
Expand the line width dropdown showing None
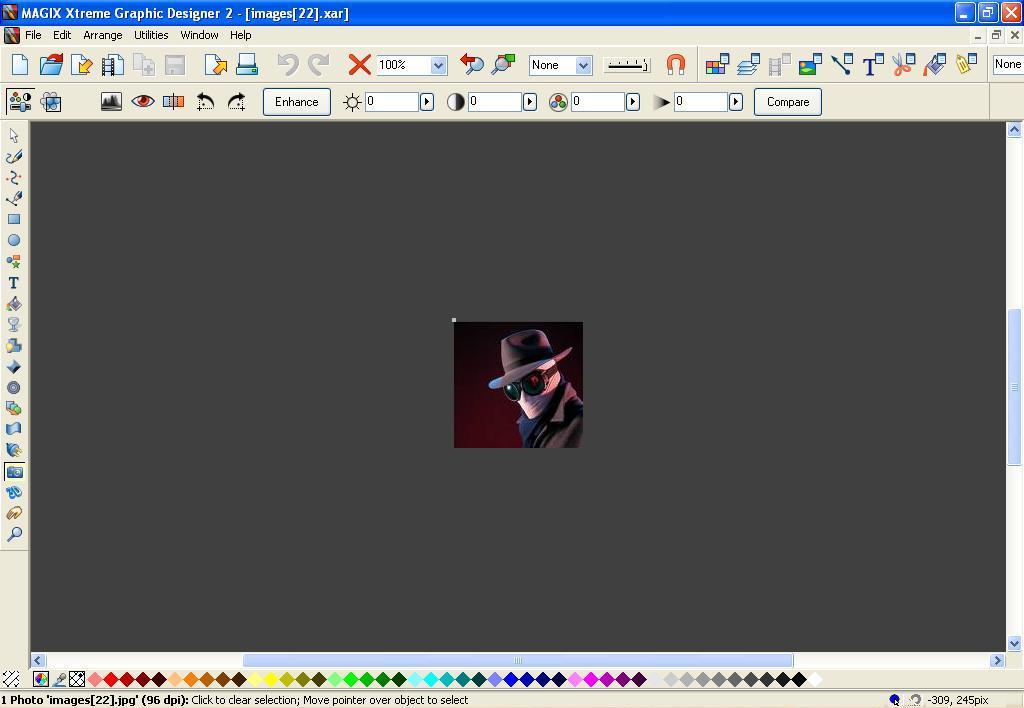pos(582,65)
